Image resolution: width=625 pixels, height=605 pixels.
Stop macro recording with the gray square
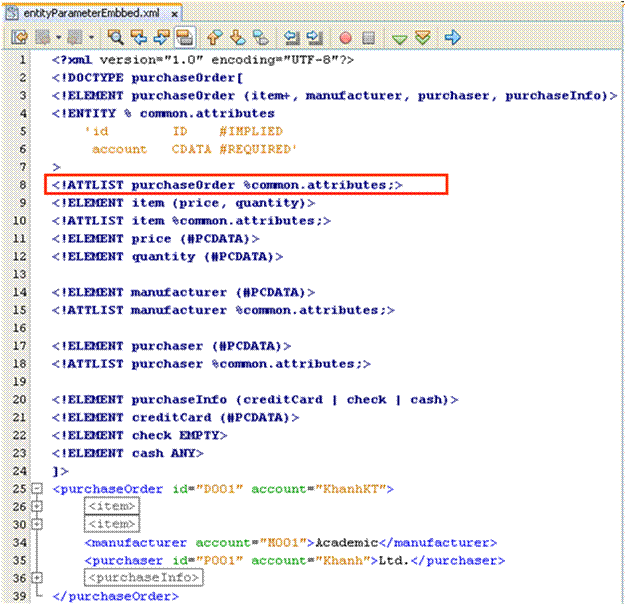click(368, 38)
